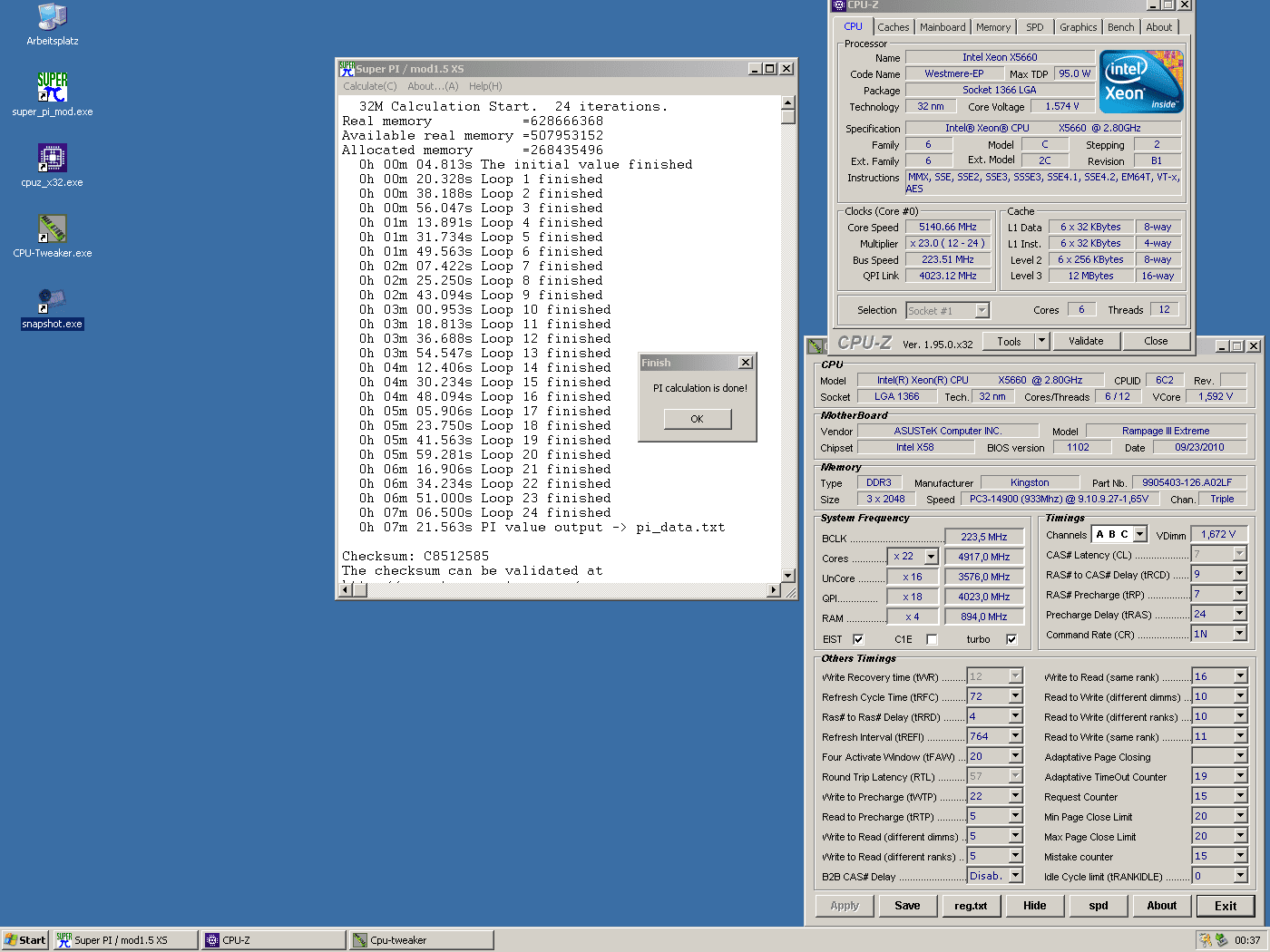Switch to the Graphics tab in CPU-Z
1270x952 pixels.
(1078, 27)
